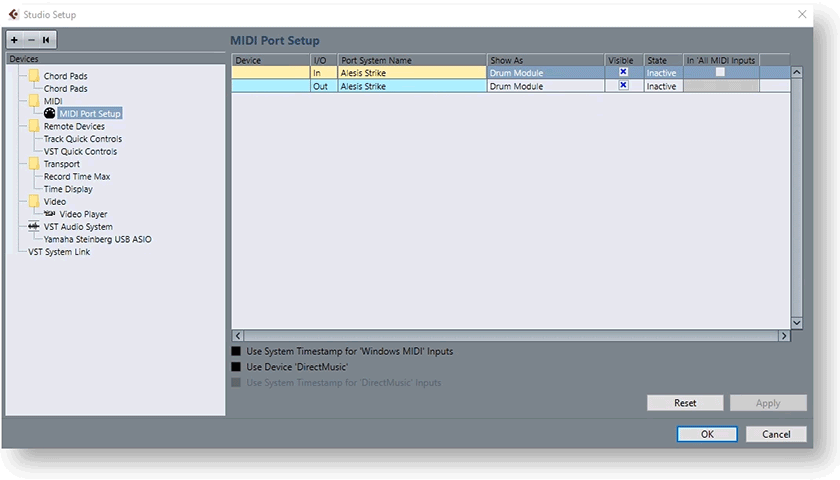Edit Show As name for input port
The width and height of the screenshot is (840, 480).
(545, 73)
